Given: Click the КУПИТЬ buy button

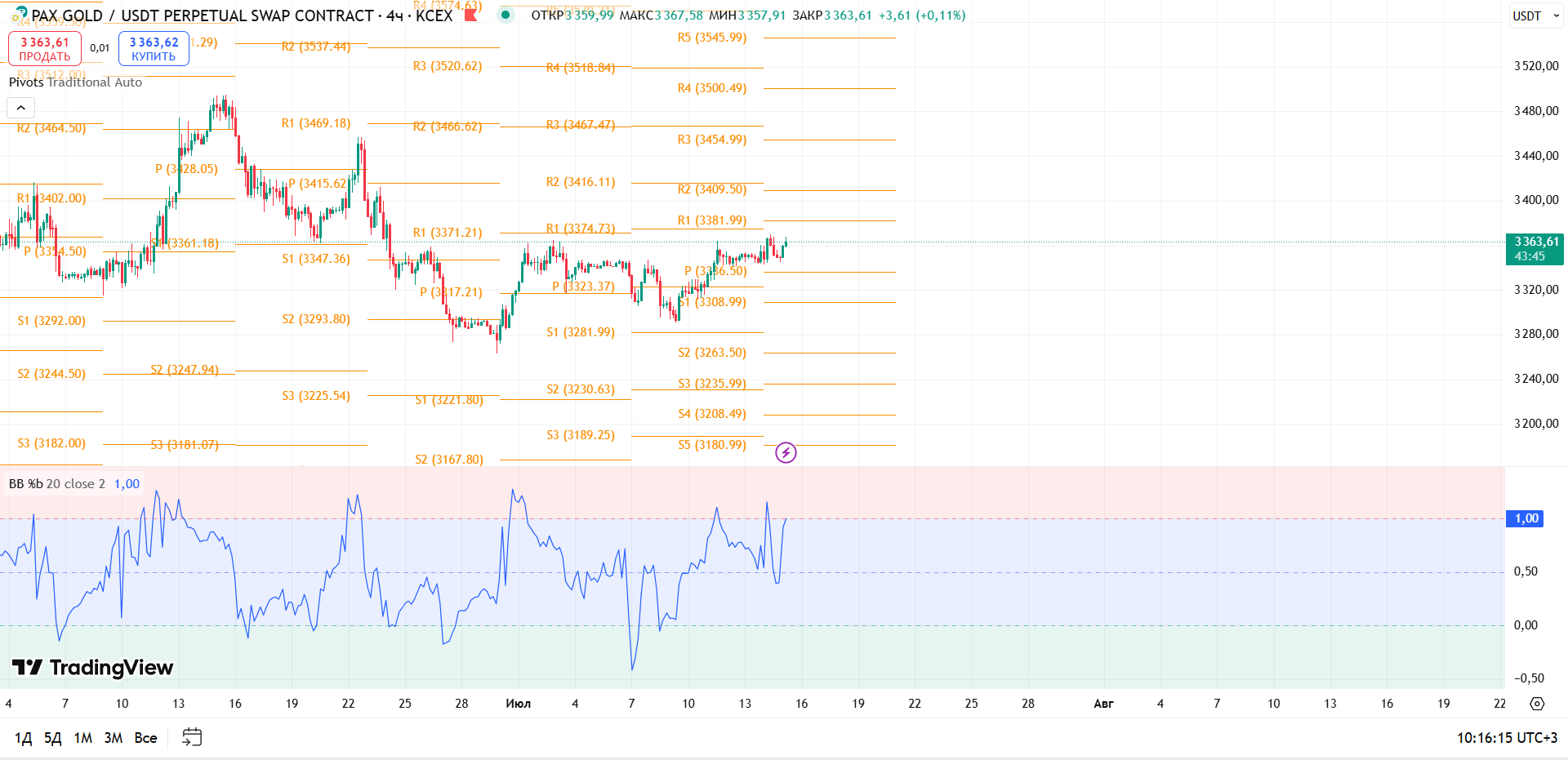Looking at the screenshot, I should 154,49.
